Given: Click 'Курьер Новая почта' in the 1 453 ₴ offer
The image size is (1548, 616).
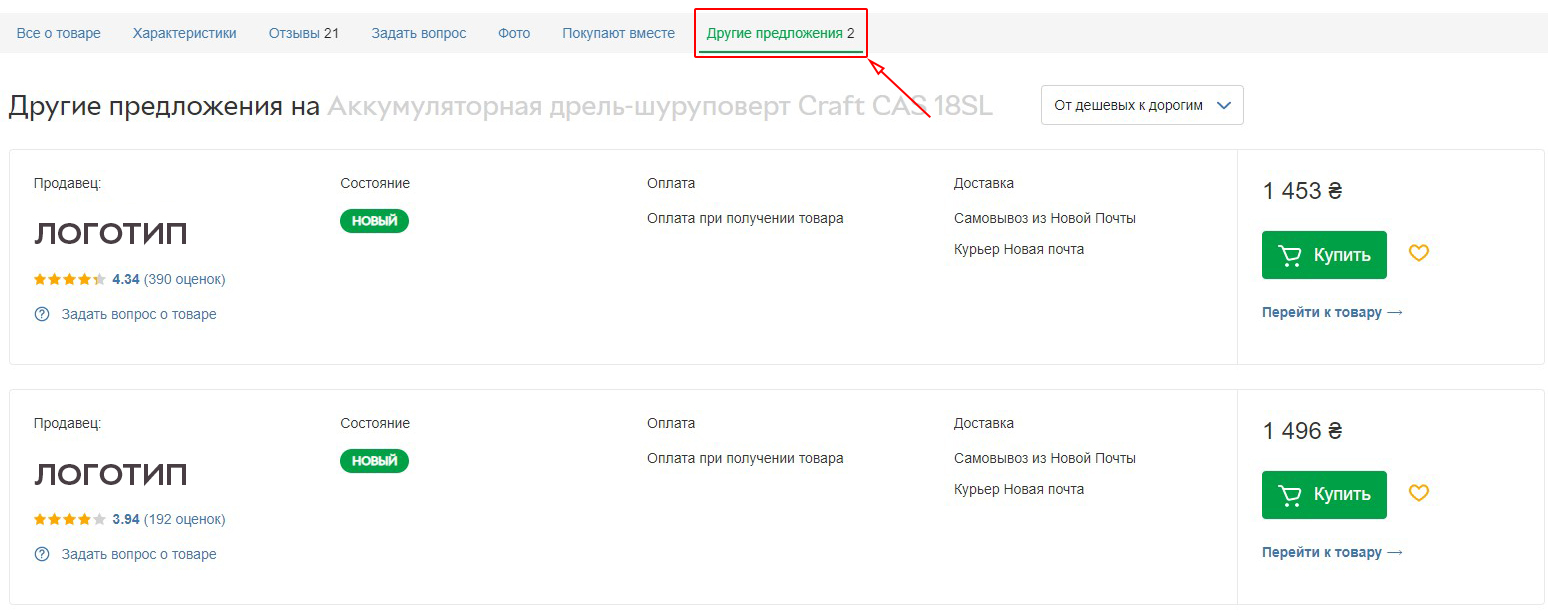Looking at the screenshot, I should coord(1019,249).
